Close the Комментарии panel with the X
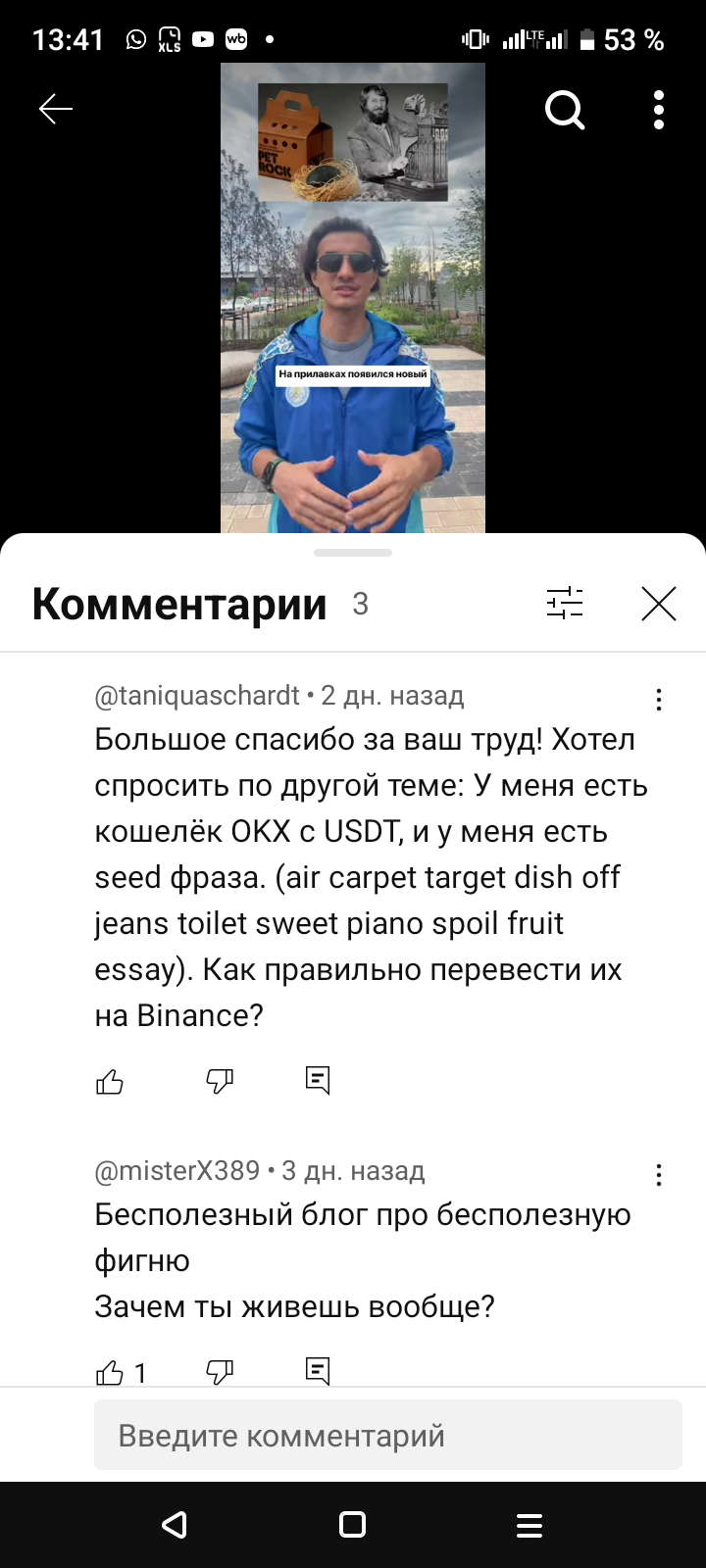Viewport: 706px width, 1568px height. pos(659,604)
